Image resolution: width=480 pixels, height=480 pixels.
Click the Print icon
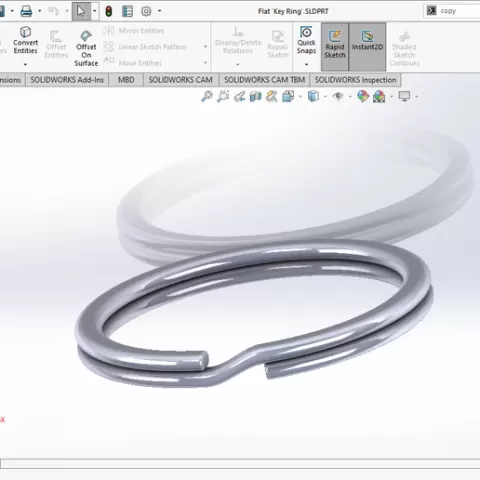click(x=26, y=11)
